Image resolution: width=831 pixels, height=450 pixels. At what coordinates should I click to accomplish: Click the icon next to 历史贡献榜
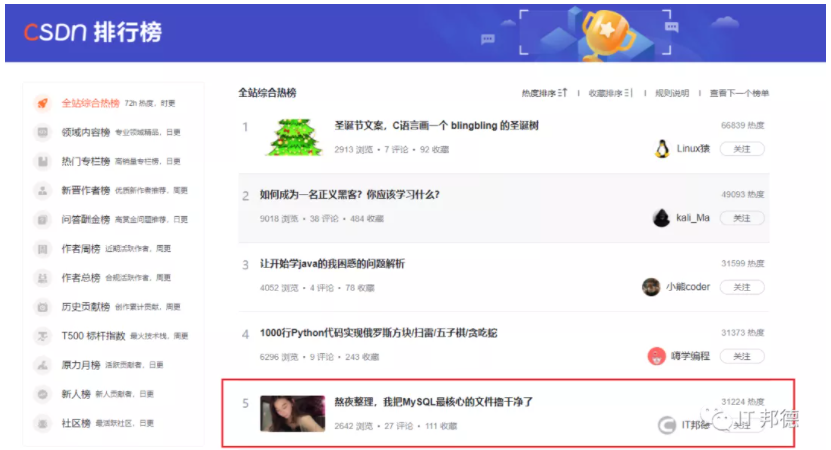(42, 306)
